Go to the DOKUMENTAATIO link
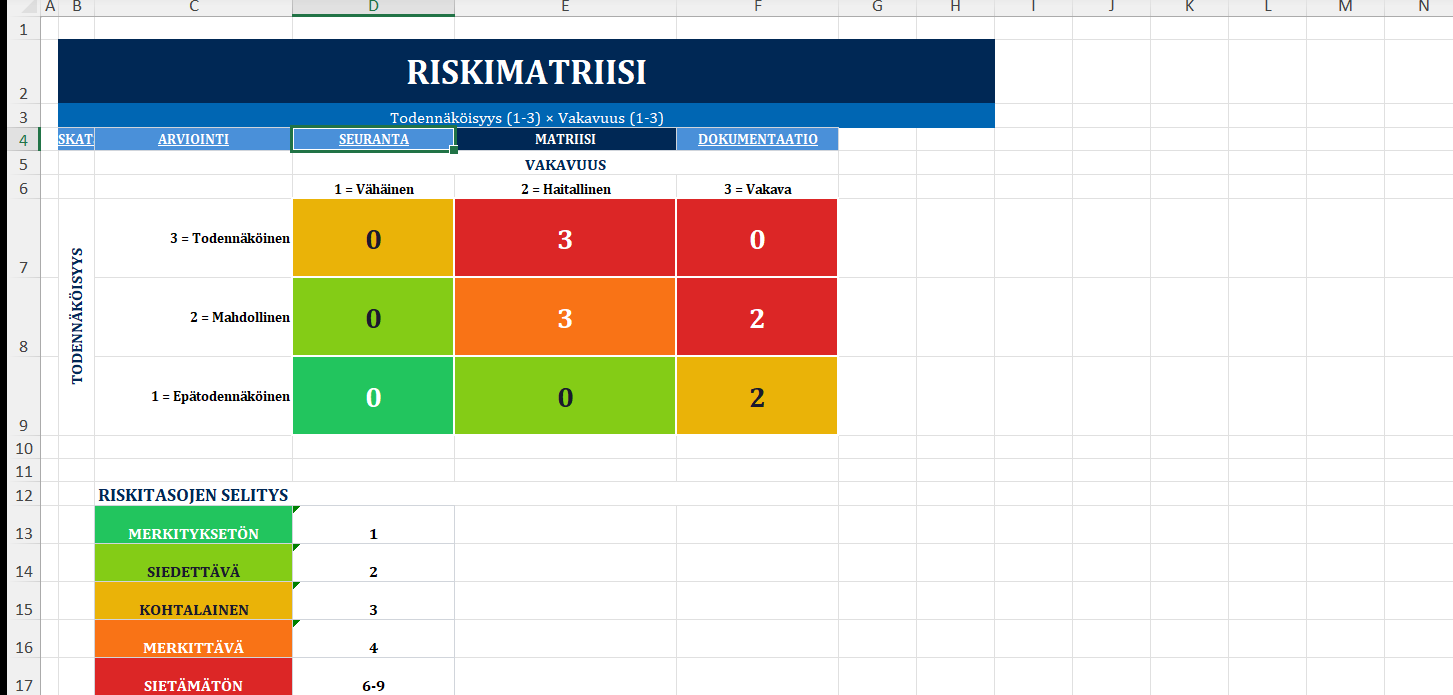This screenshot has height=695, width=1453. click(757, 140)
